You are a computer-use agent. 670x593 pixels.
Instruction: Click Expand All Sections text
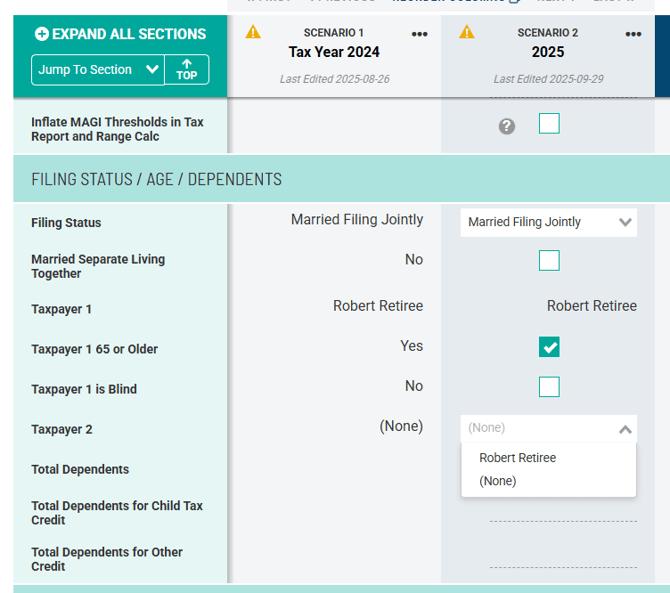[129, 34]
